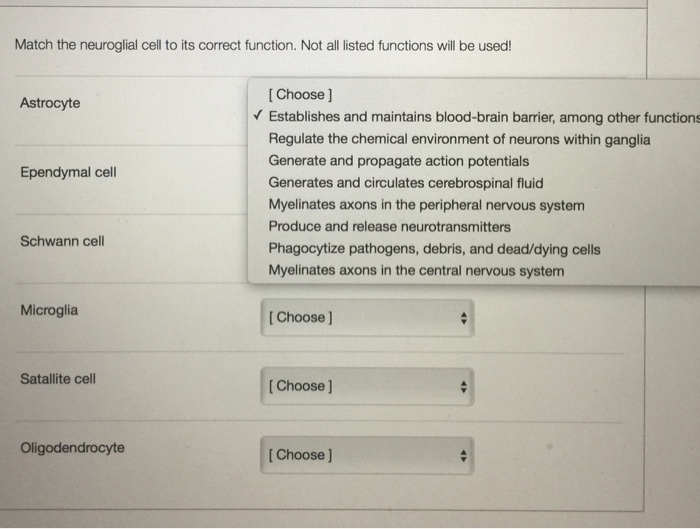Click the Microglia dropdown arrow stepper
The width and height of the screenshot is (700, 529).
click(462, 318)
